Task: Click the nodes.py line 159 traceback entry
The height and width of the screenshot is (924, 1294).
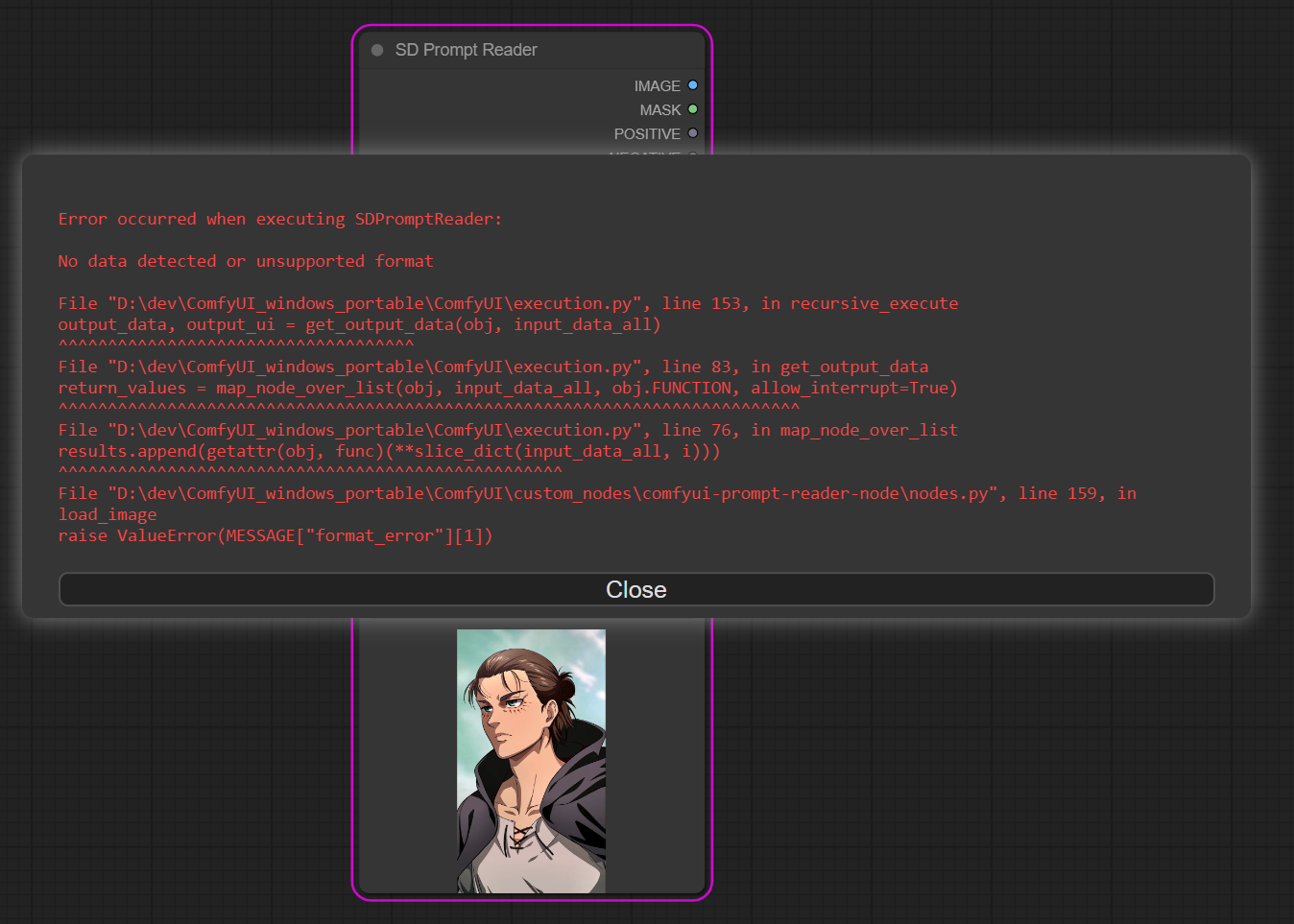Action: click(595, 493)
